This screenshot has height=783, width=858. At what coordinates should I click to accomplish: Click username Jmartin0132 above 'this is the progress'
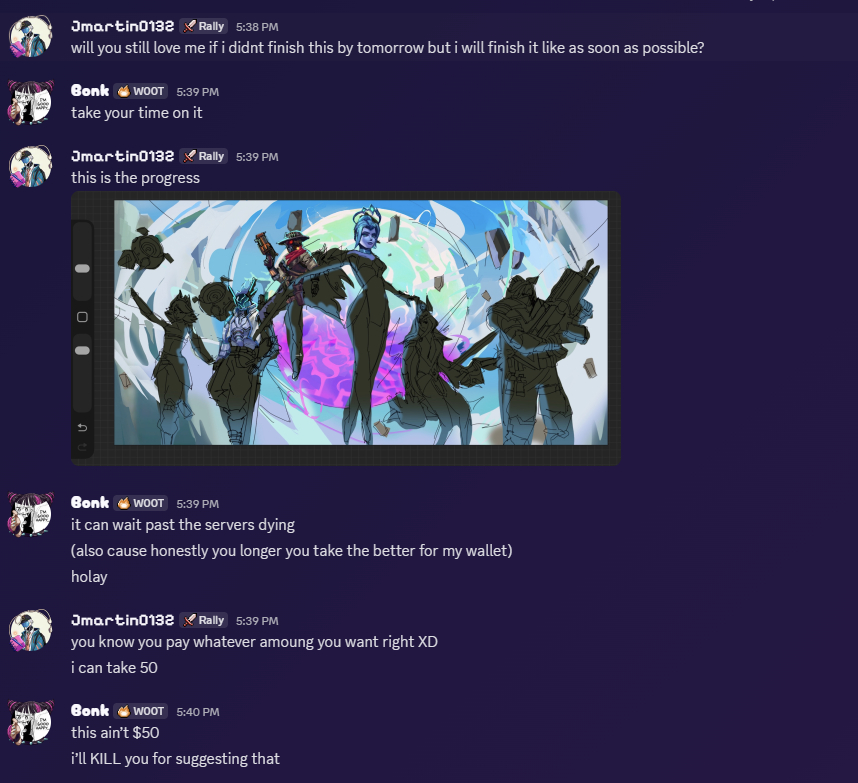pos(123,156)
